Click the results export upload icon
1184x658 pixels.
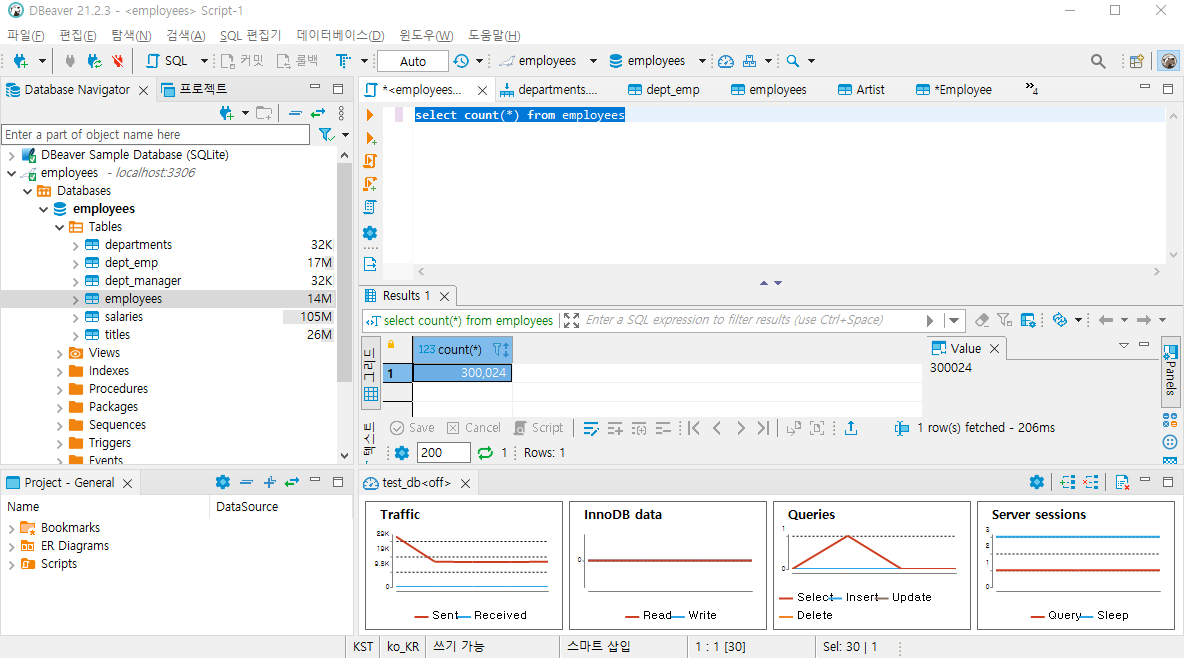(851, 428)
